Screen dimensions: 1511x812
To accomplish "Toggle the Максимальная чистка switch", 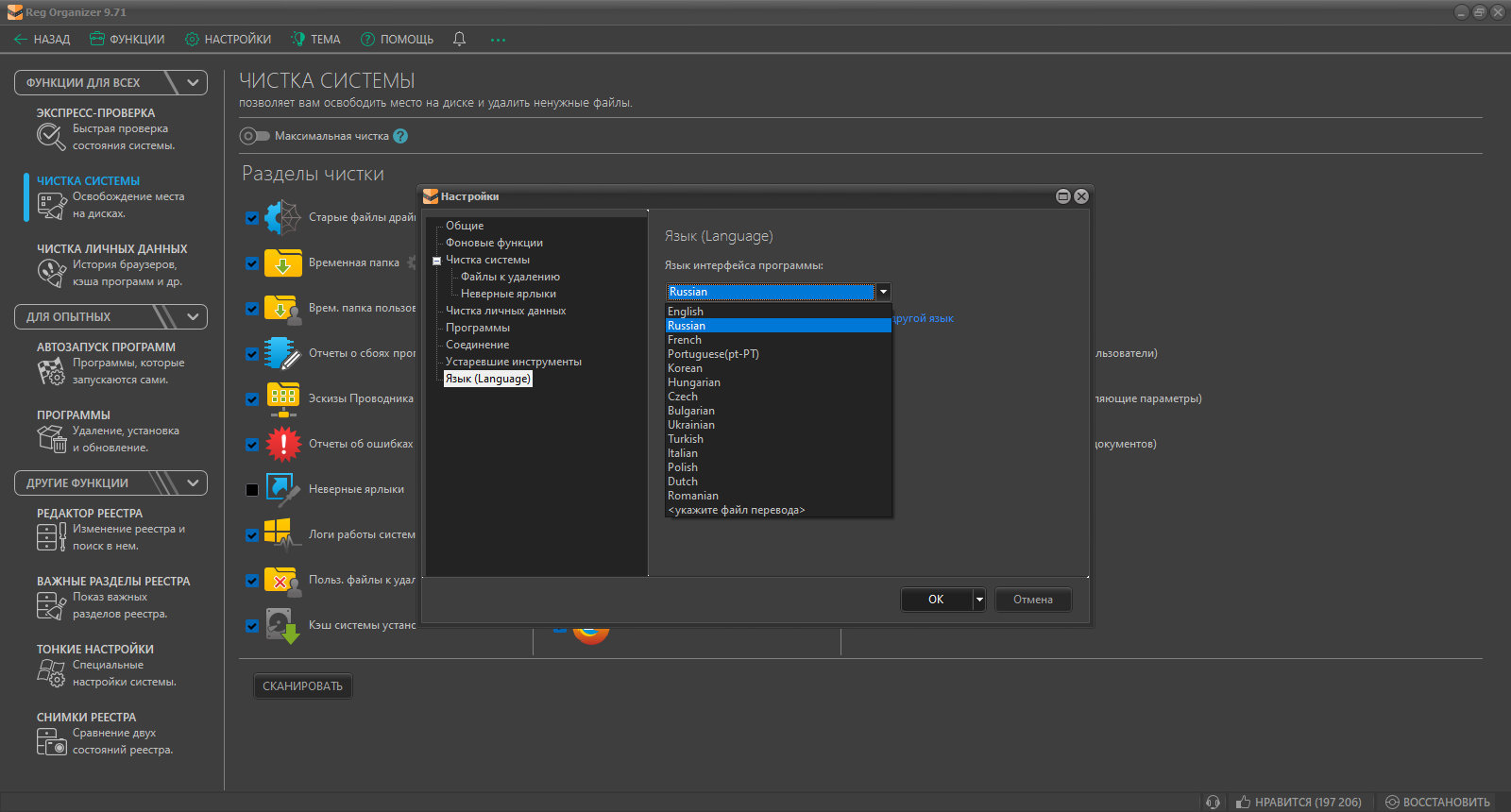I will (x=254, y=136).
